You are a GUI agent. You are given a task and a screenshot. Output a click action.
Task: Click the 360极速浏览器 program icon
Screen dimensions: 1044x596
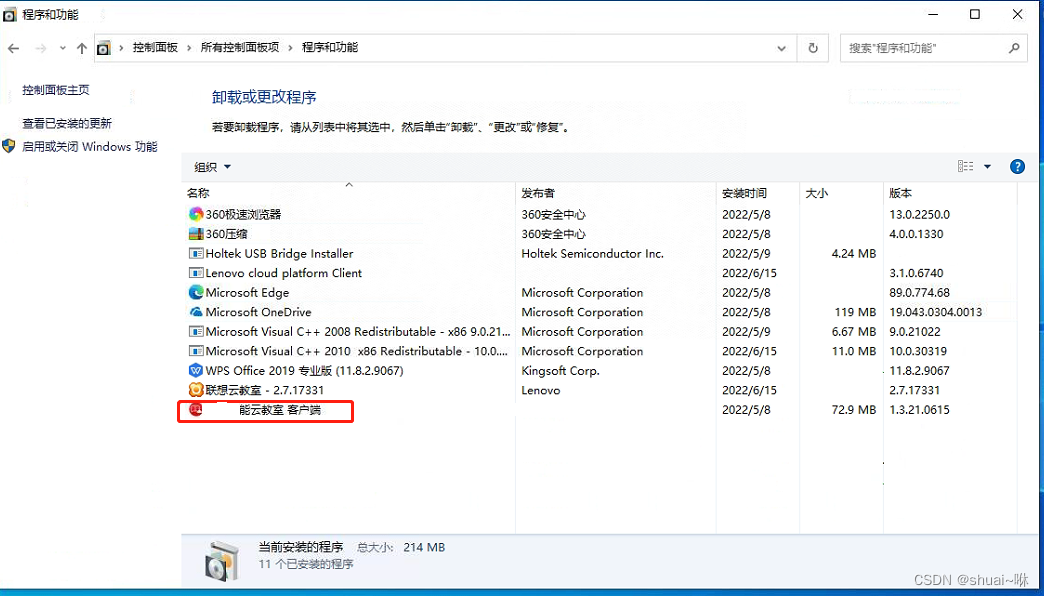(196, 214)
